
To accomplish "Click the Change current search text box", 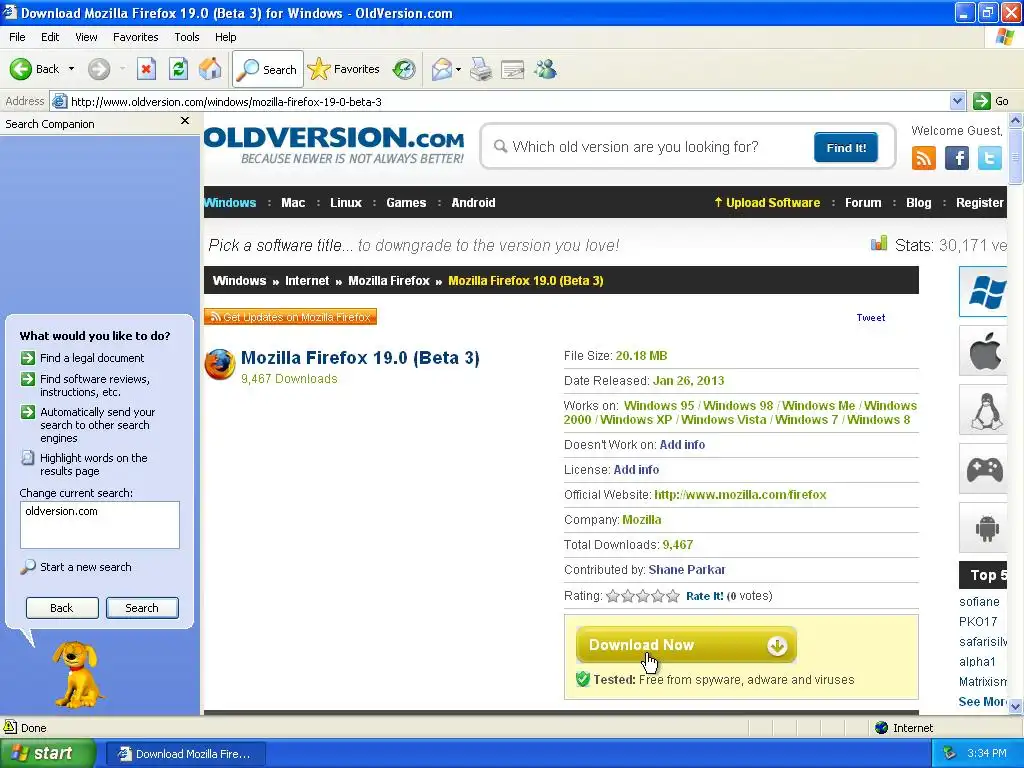I will (100, 524).
